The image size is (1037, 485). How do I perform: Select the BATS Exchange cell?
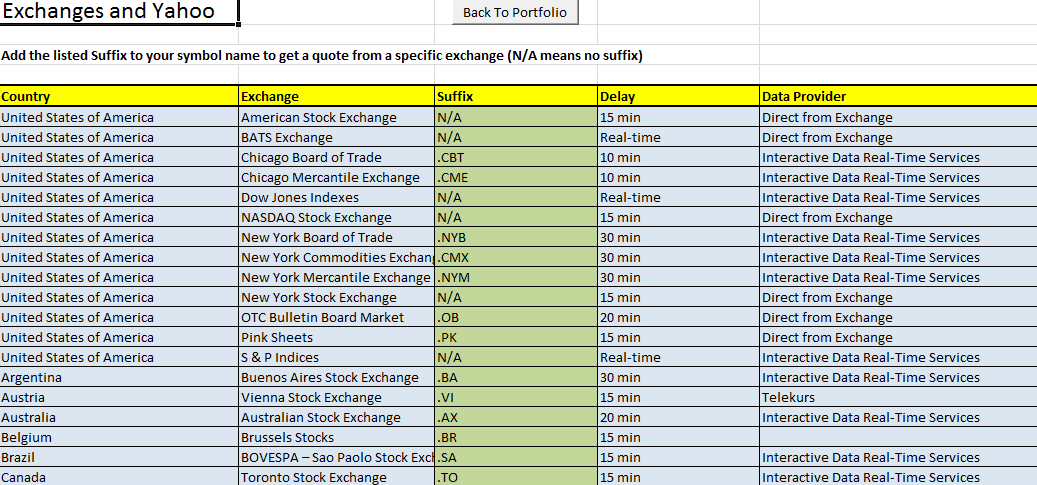[336, 137]
